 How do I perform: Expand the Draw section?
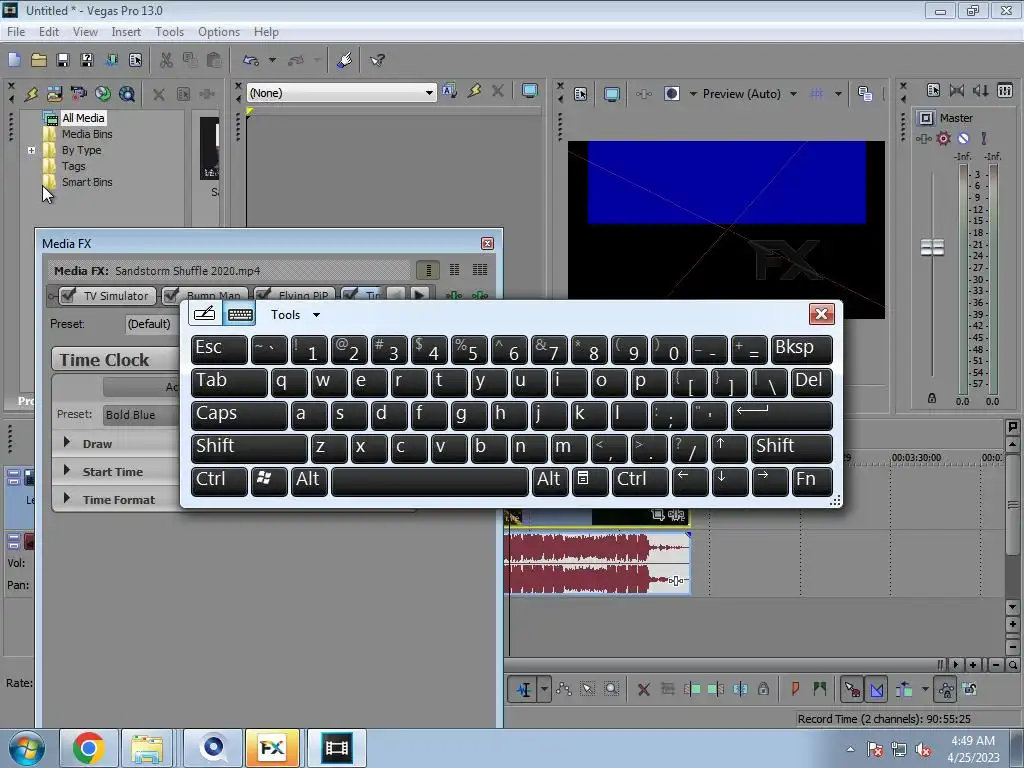[67, 443]
